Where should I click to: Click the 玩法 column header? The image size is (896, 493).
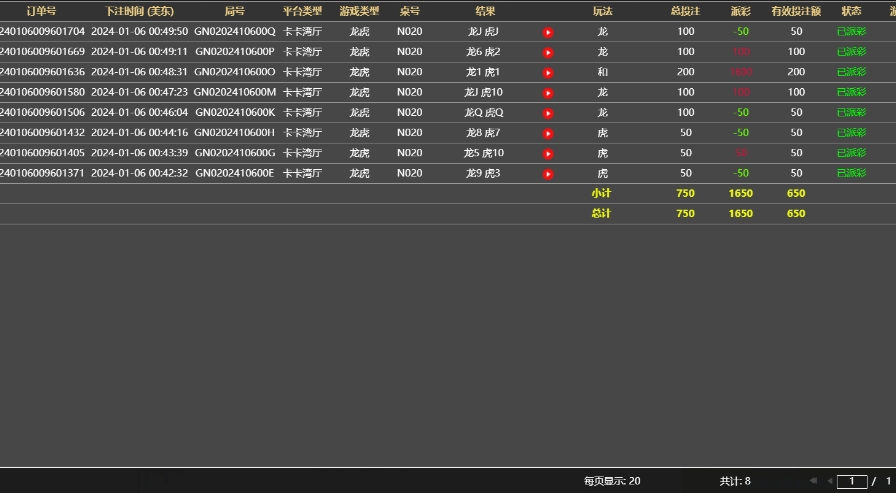pyautogui.click(x=602, y=11)
